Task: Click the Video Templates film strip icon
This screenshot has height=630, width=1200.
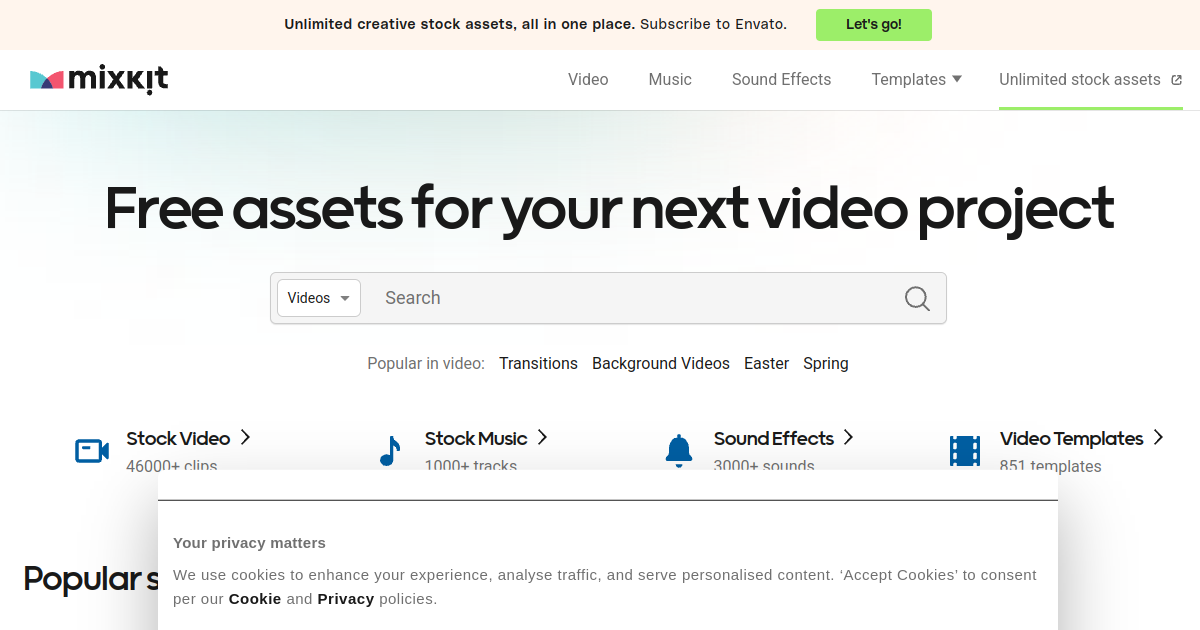Action: tap(965, 451)
